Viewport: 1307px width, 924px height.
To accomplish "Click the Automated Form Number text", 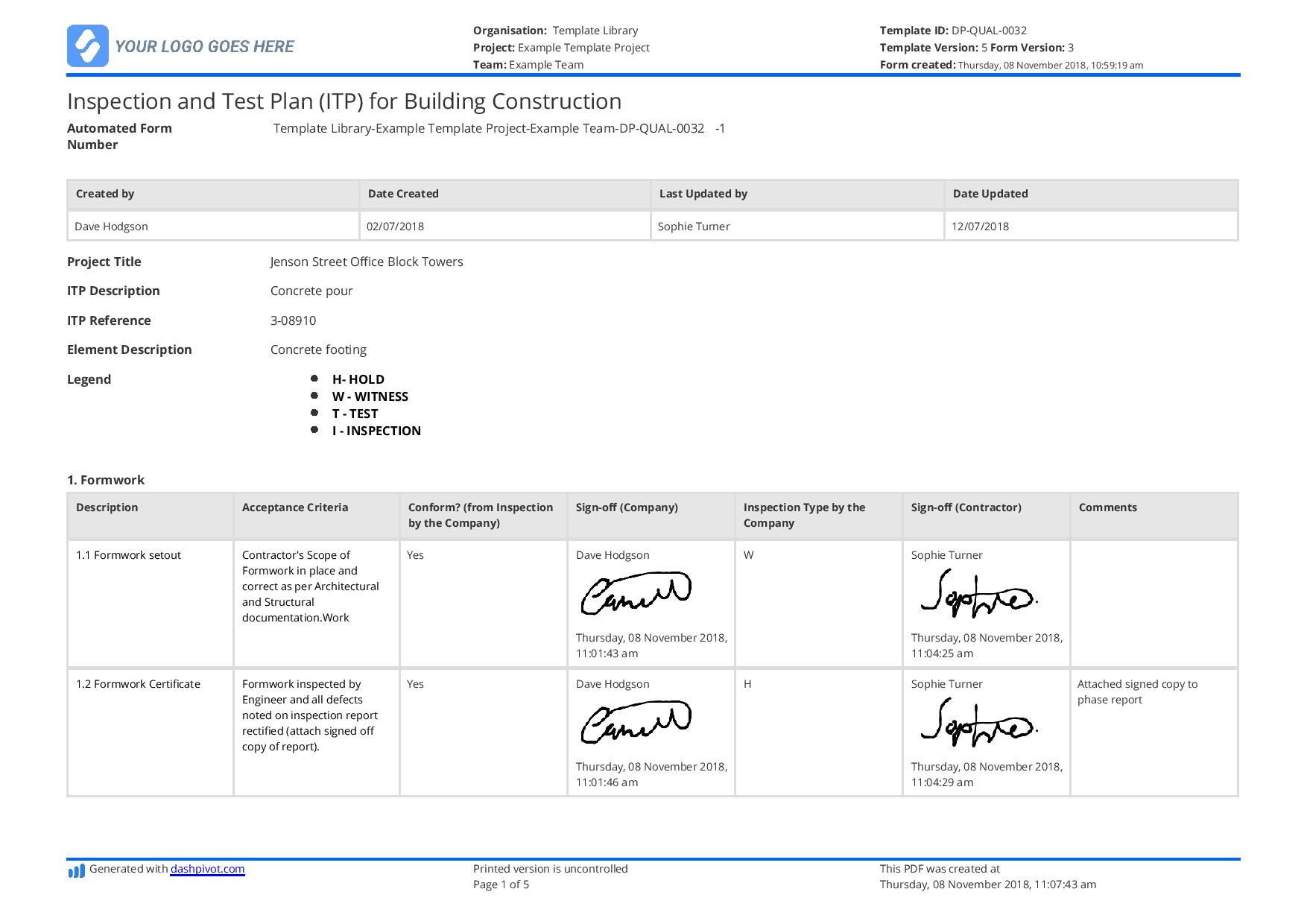I will pos(119,136).
